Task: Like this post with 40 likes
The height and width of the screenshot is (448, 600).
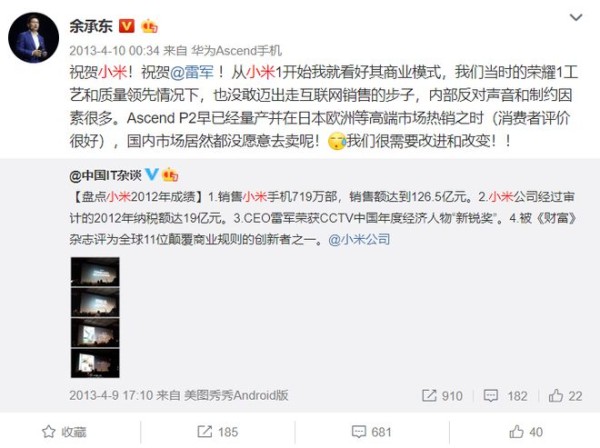Action: [x=526, y=432]
